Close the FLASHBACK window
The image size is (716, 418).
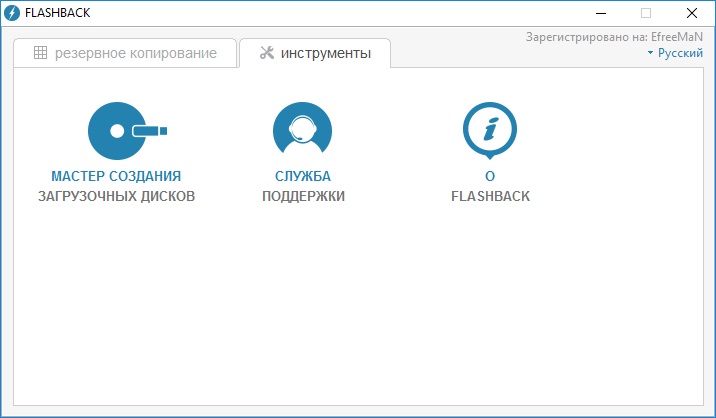pyautogui.click(x=692, y=13)
